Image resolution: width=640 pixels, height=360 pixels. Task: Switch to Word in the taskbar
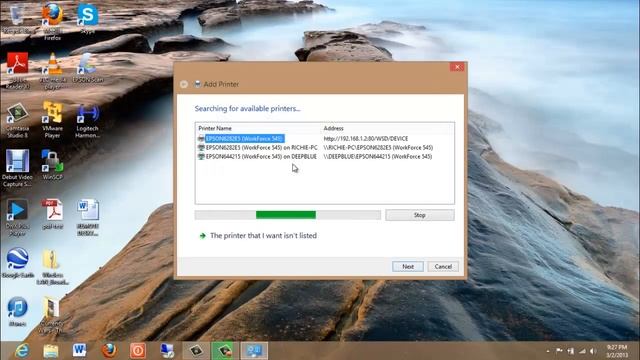[x=80, y=351]
